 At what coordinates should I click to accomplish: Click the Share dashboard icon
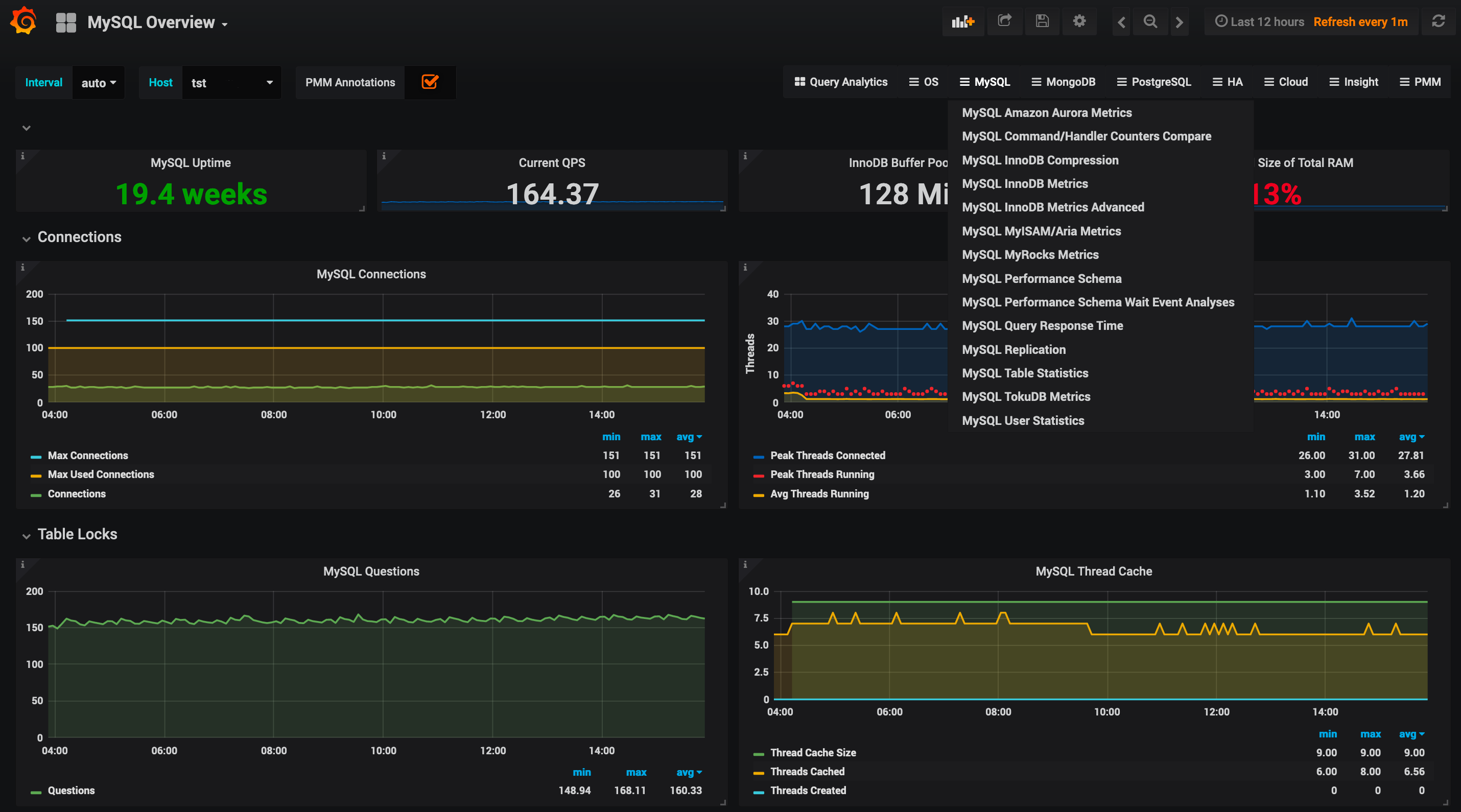pyautogui.click(x=1004, y=21)
